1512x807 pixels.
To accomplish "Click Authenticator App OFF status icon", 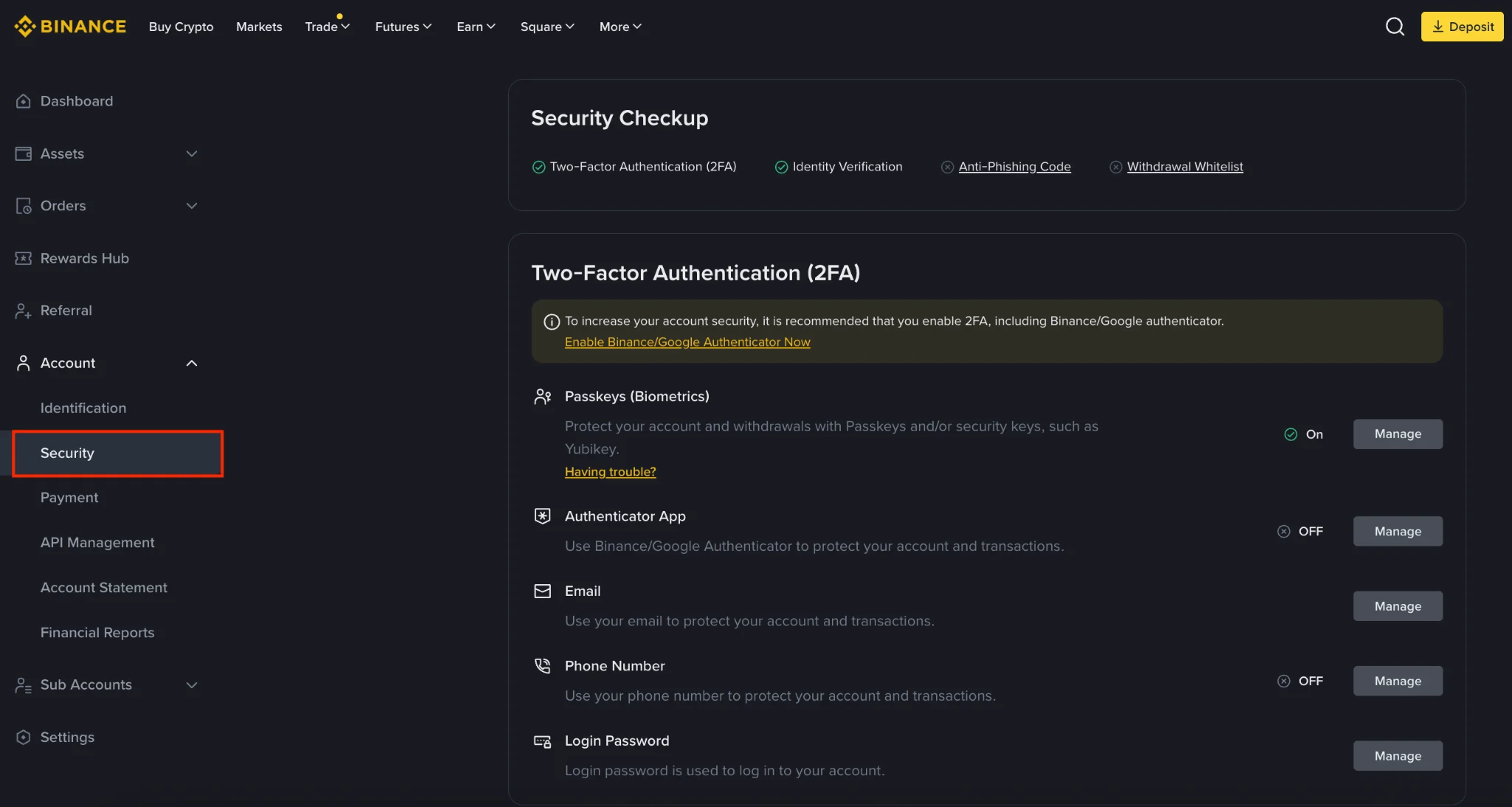I will click(1284, 532).
